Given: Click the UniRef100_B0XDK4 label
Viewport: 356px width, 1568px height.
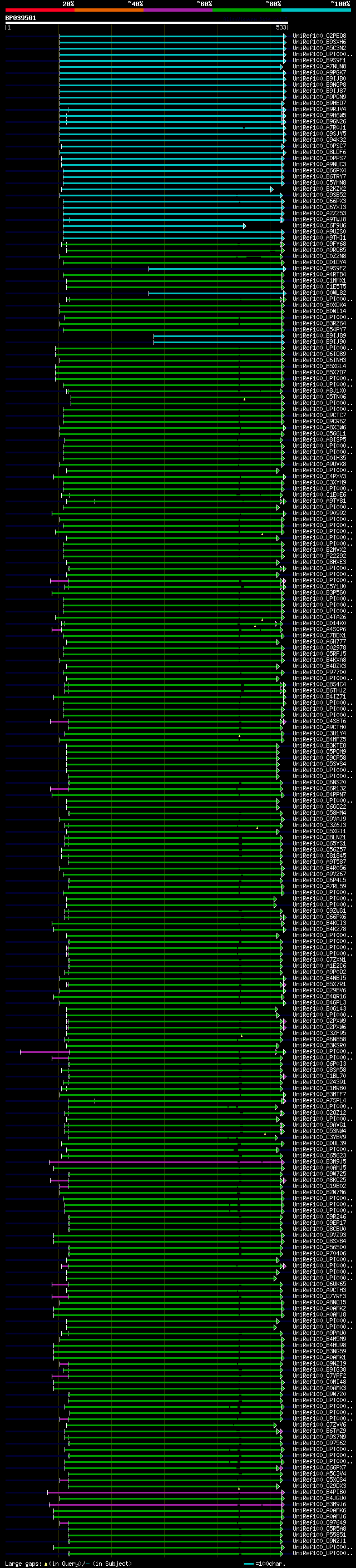Looking at the screenshot, I should pos(319,305).
